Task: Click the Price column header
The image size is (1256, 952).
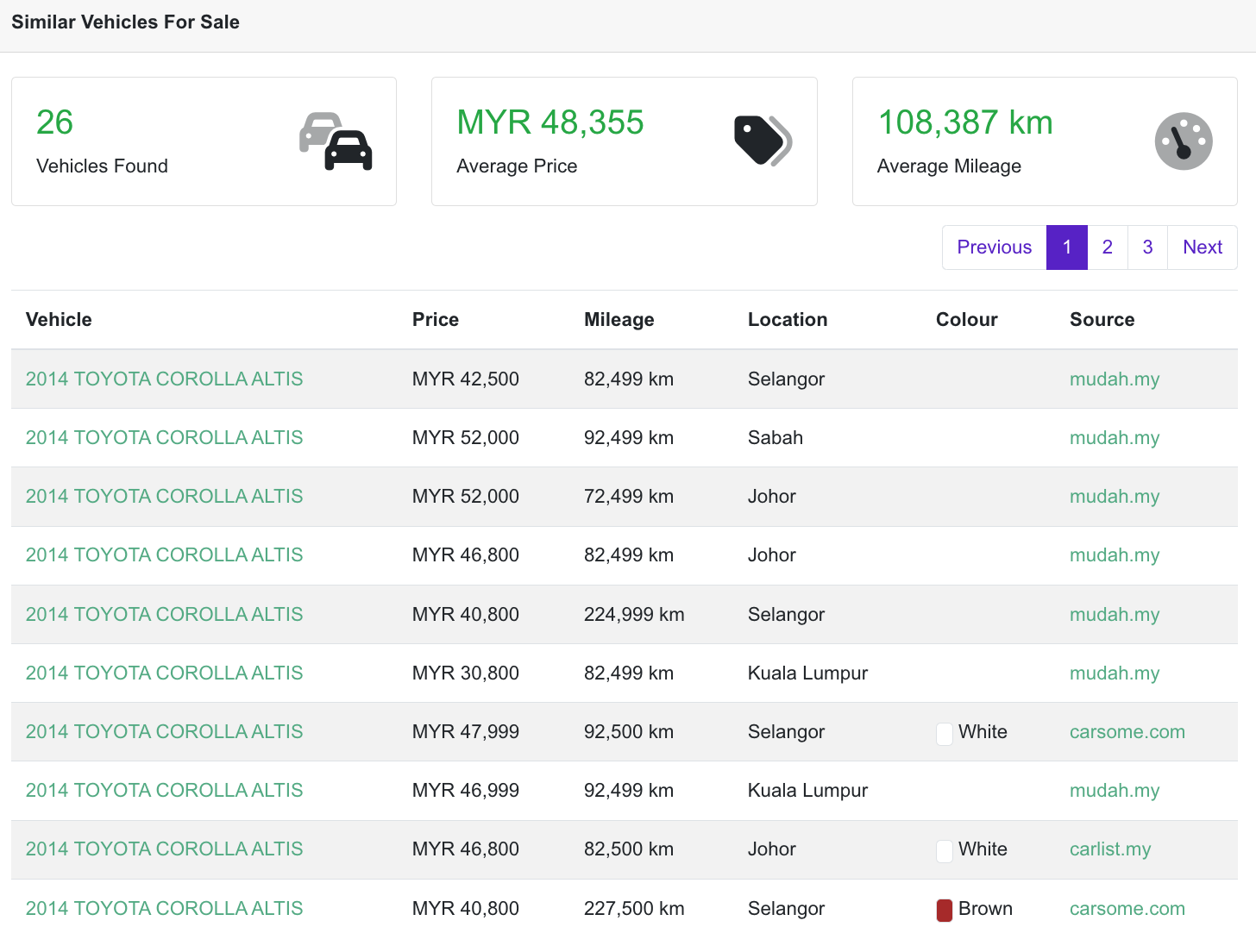Action: [x=435, y=320]
